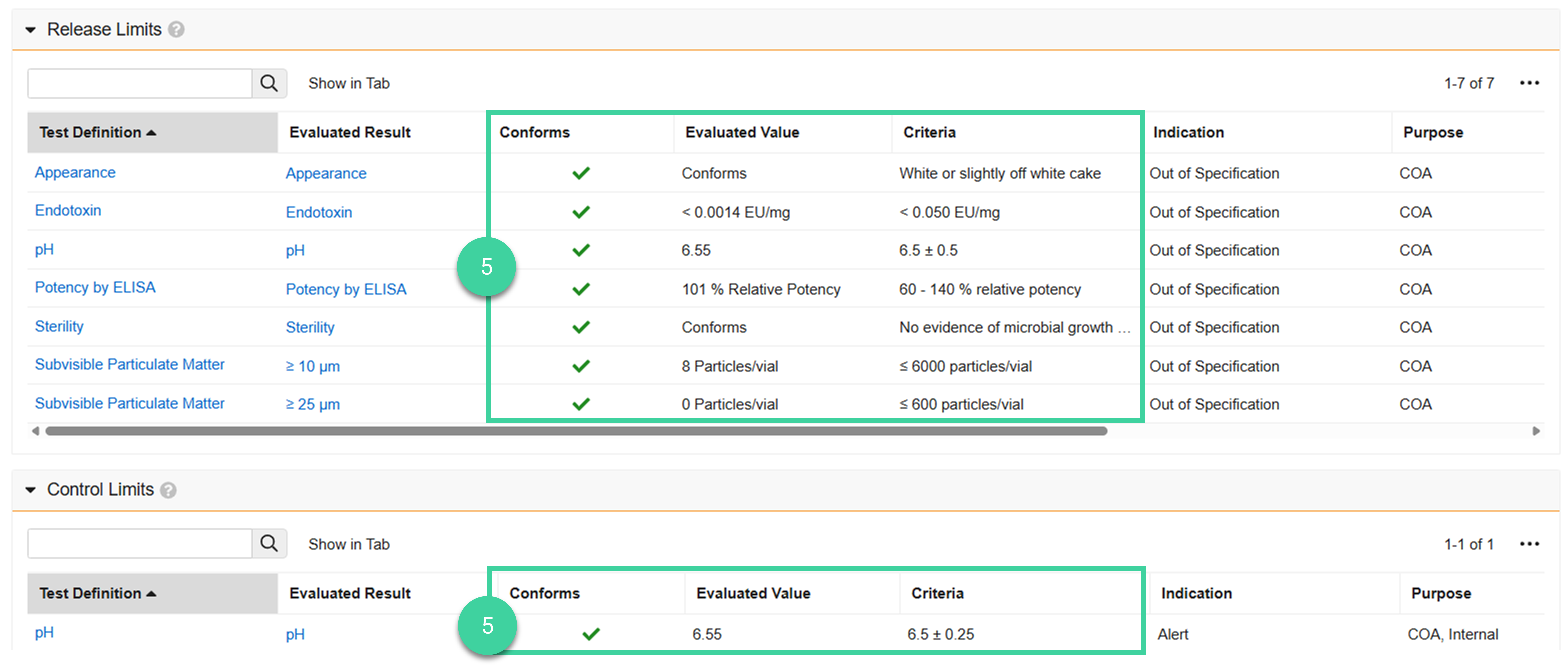Sort by Test Definition in Release Limits
Image resolution: width=1565 pixels, height=667 pixels.
tap(97, 132)
